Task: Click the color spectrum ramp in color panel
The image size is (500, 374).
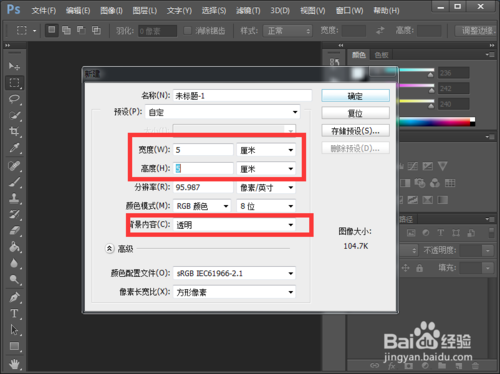Action: pyautogui.click(x=437, y=122)
